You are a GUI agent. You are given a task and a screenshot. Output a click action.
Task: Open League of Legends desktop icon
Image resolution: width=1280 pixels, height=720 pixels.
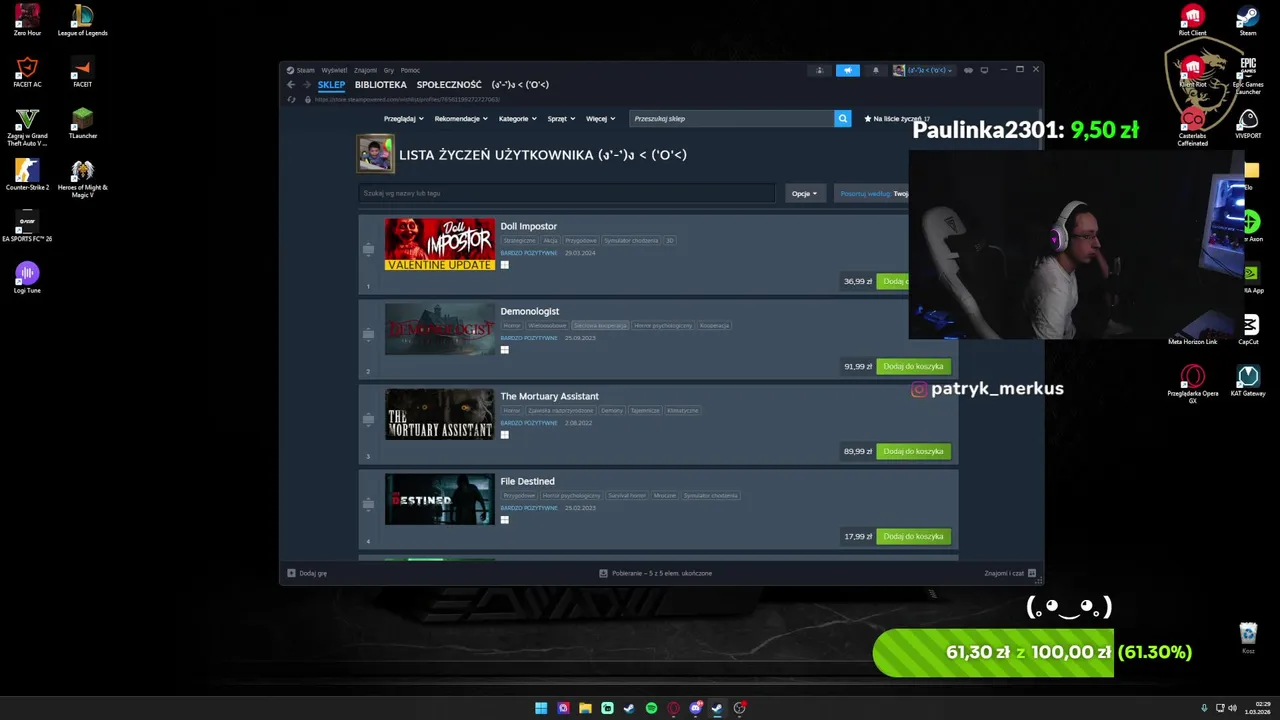tap(82, 20)
